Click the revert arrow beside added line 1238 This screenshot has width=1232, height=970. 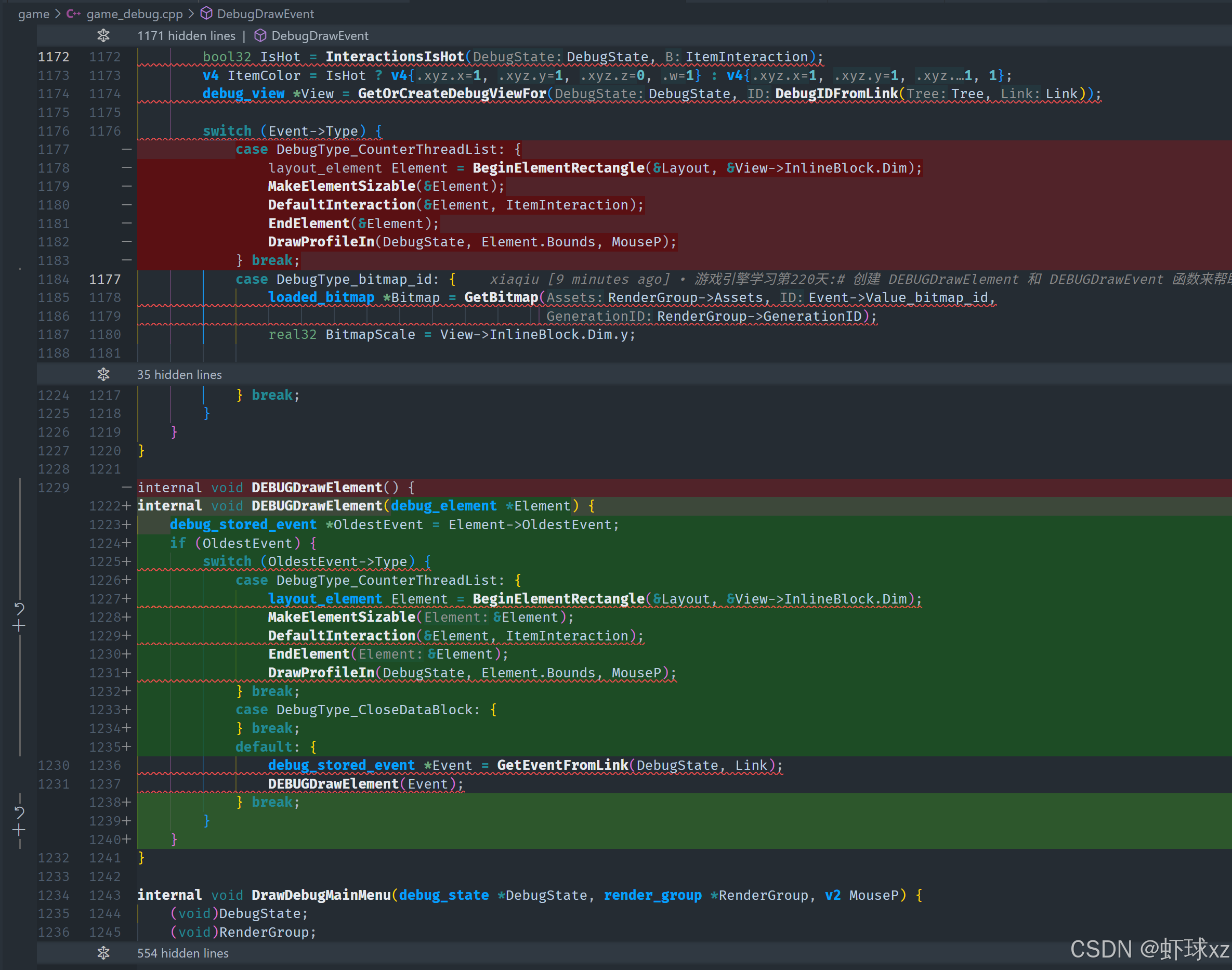pyautogui.click(x=19, y=812)
